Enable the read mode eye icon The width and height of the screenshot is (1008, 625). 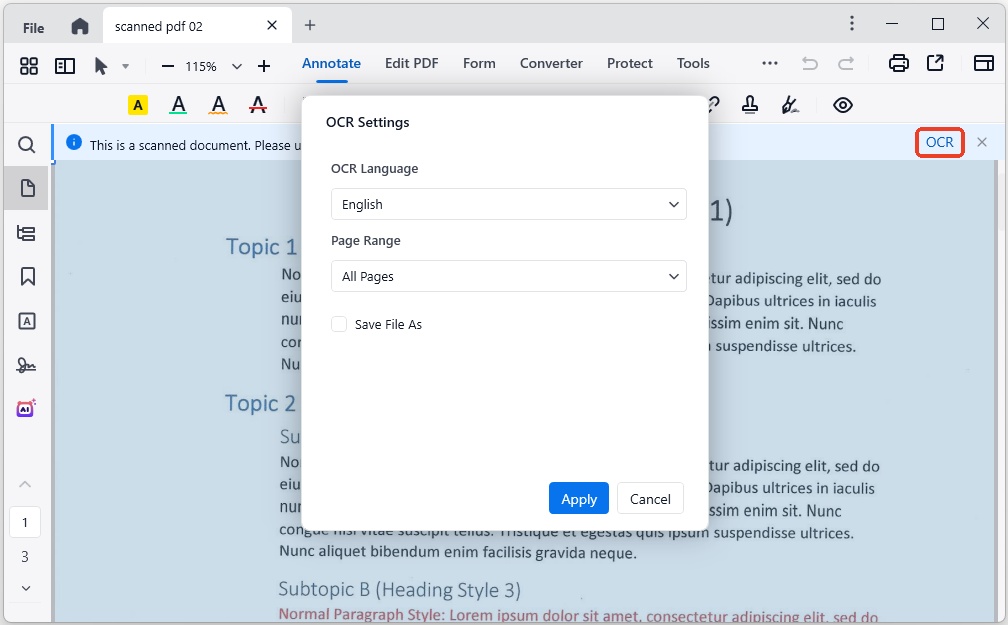[842, 104]
